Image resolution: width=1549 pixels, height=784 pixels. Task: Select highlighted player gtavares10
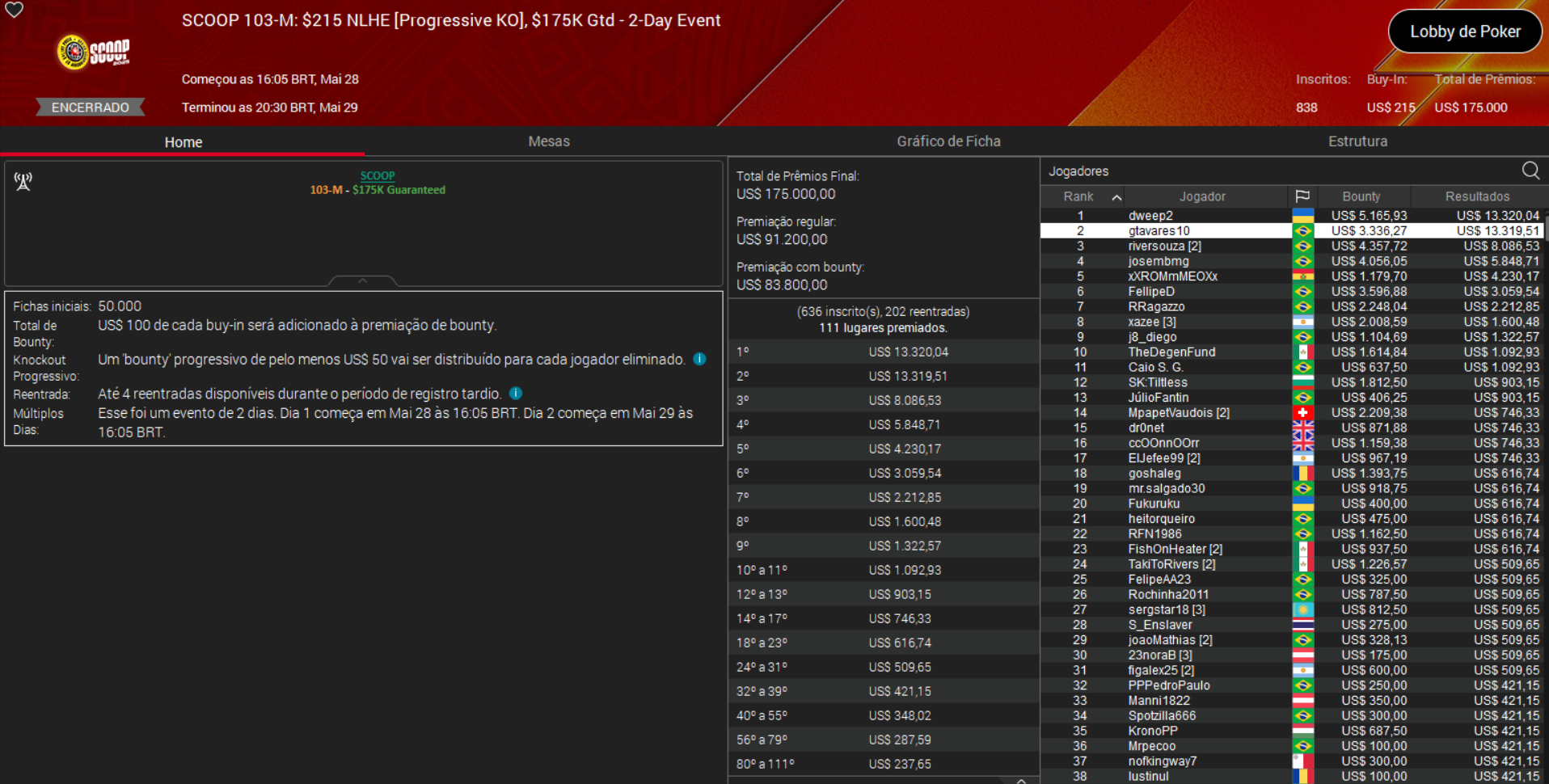(1293, 231)
